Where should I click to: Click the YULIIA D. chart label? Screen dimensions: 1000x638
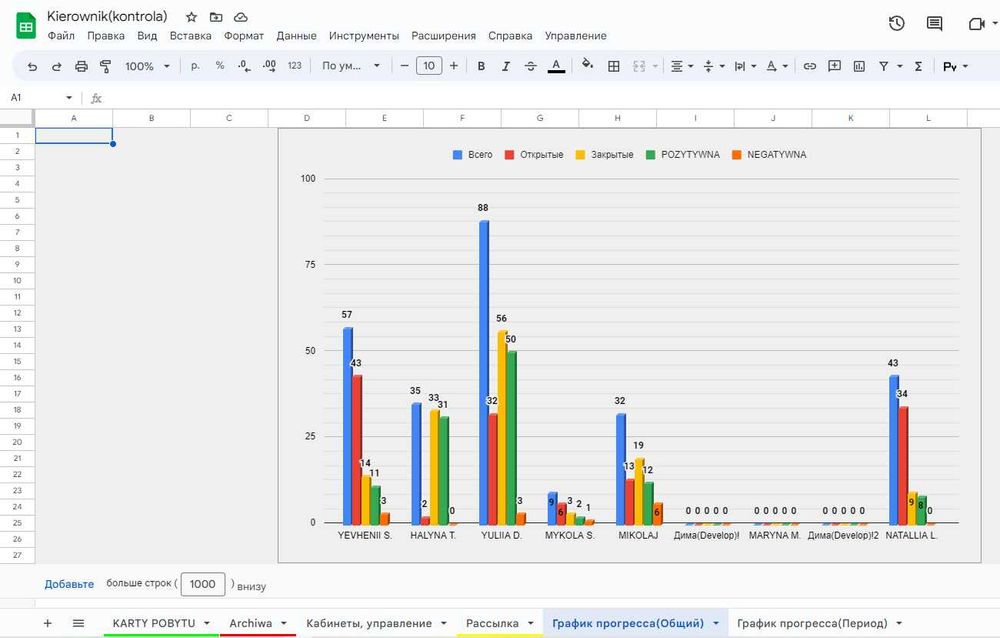tap(501, 535)
